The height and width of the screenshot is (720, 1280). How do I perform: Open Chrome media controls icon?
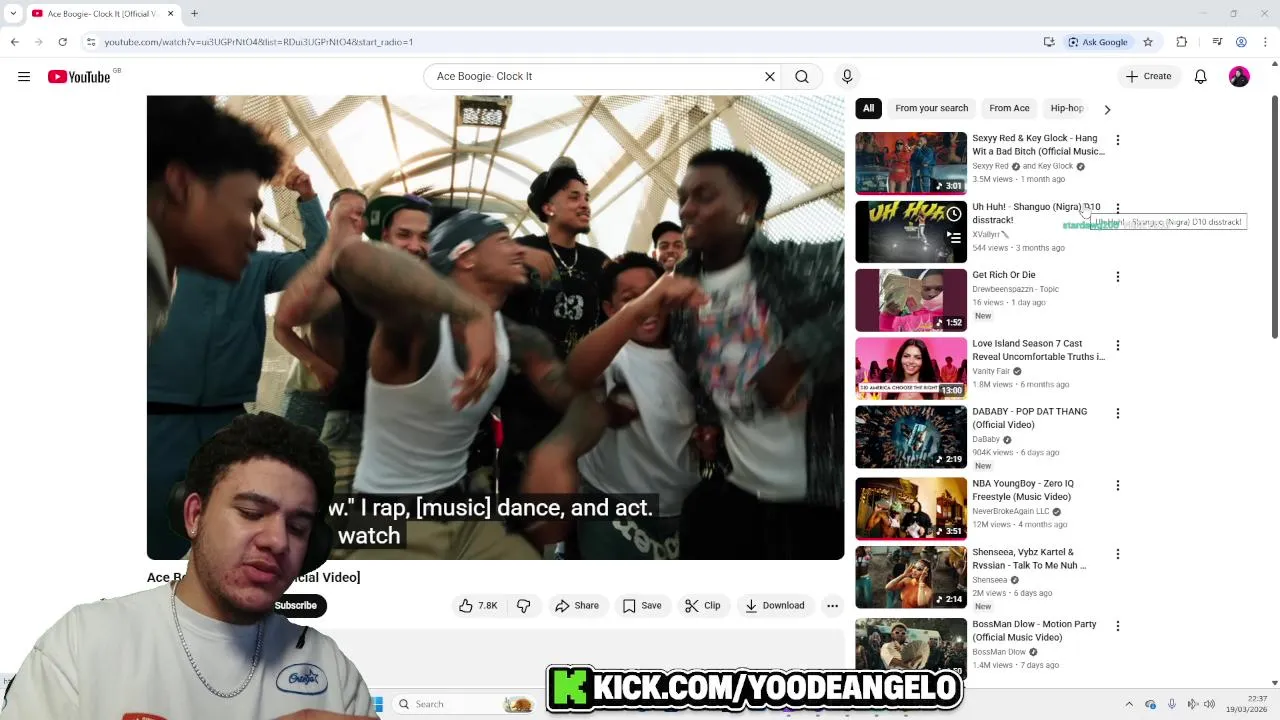1217,42
